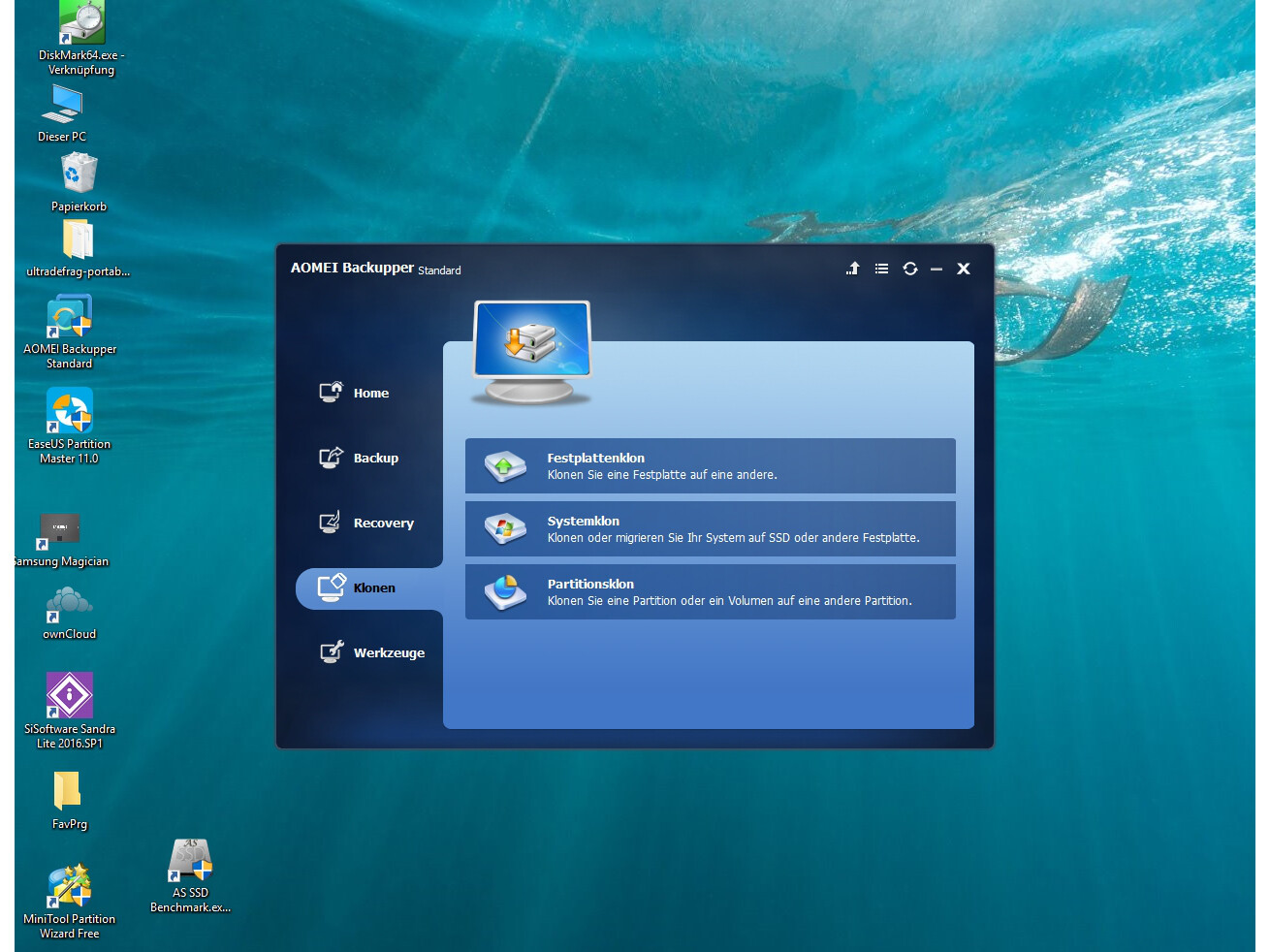
Task: Choose the Systemklon option
Action: coord(710,528)
